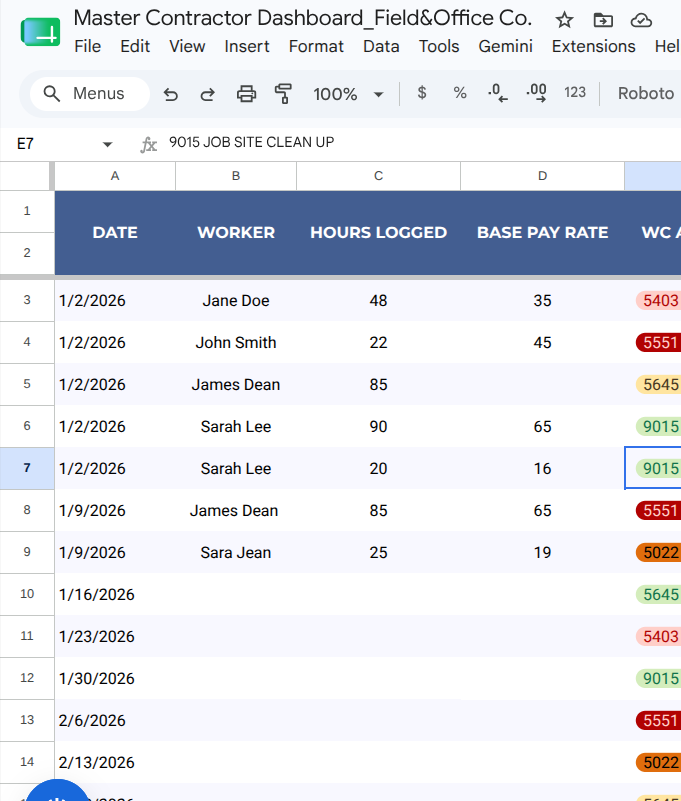
Task: Click the redo arrow icon
Action: 207,94
